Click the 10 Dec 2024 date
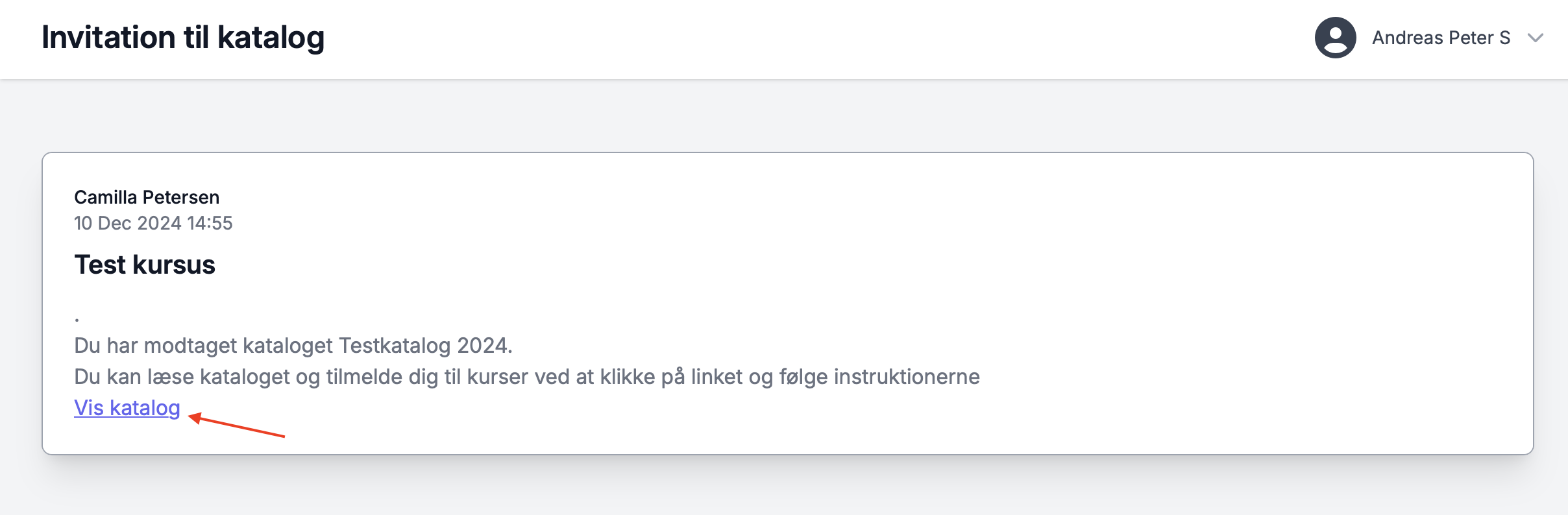Viewport: 1568px width, 515px height. coord(128,223)
